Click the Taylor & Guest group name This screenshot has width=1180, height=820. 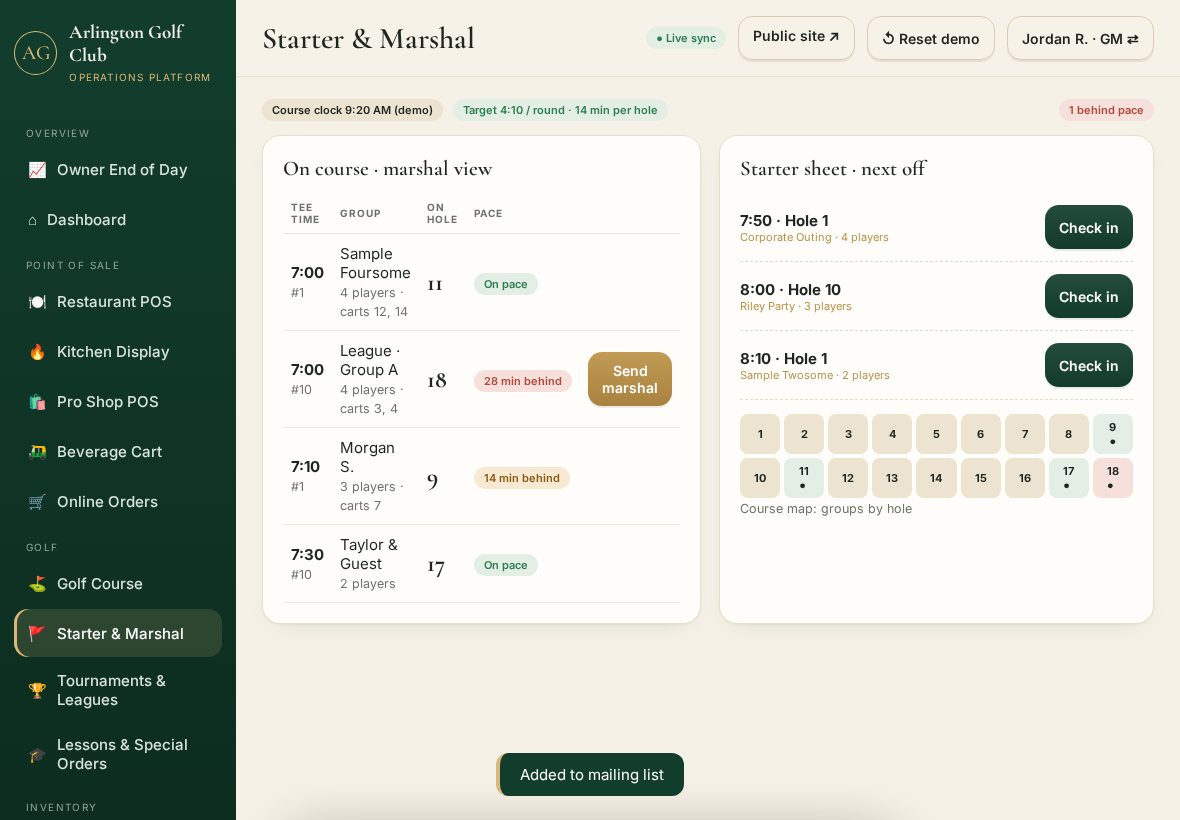pyautogui.click(x=369, y=554)
